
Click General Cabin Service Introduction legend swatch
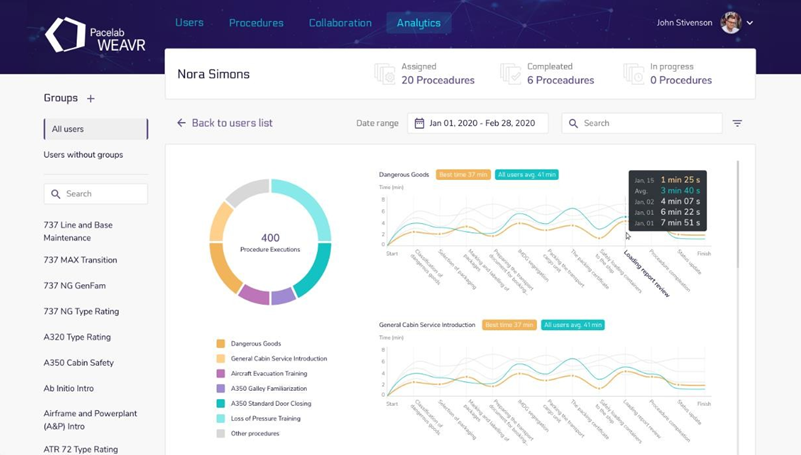click(221, 358)
